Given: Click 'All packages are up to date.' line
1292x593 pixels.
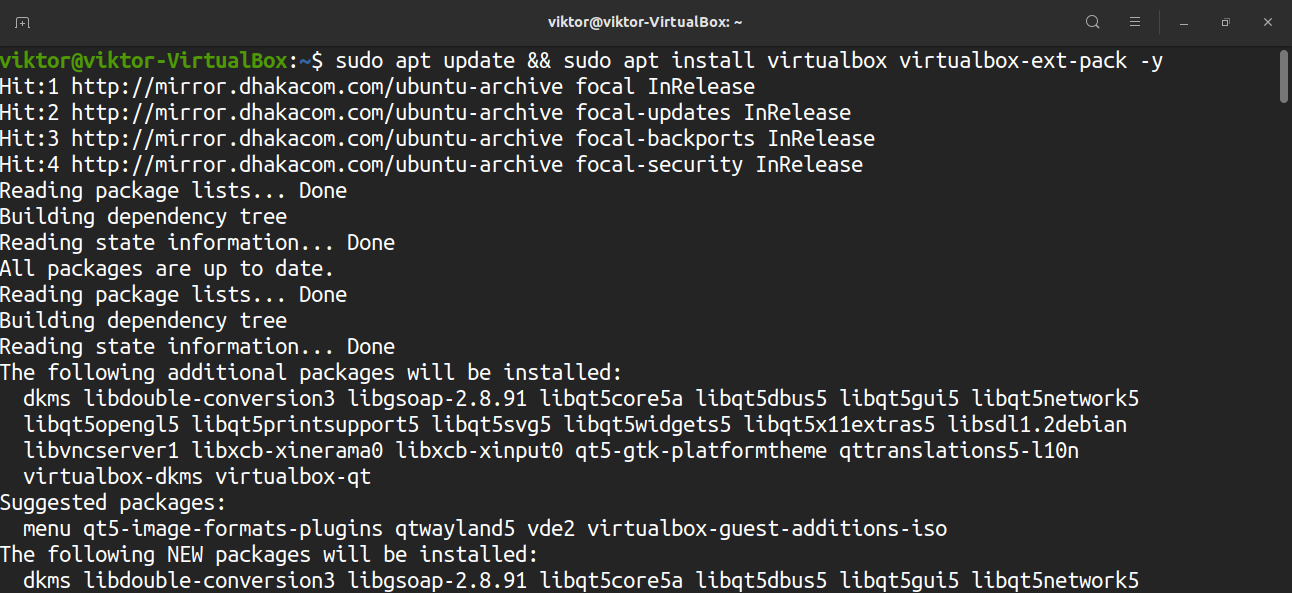Looking at the screenshot, I should [x=167, y=269].
